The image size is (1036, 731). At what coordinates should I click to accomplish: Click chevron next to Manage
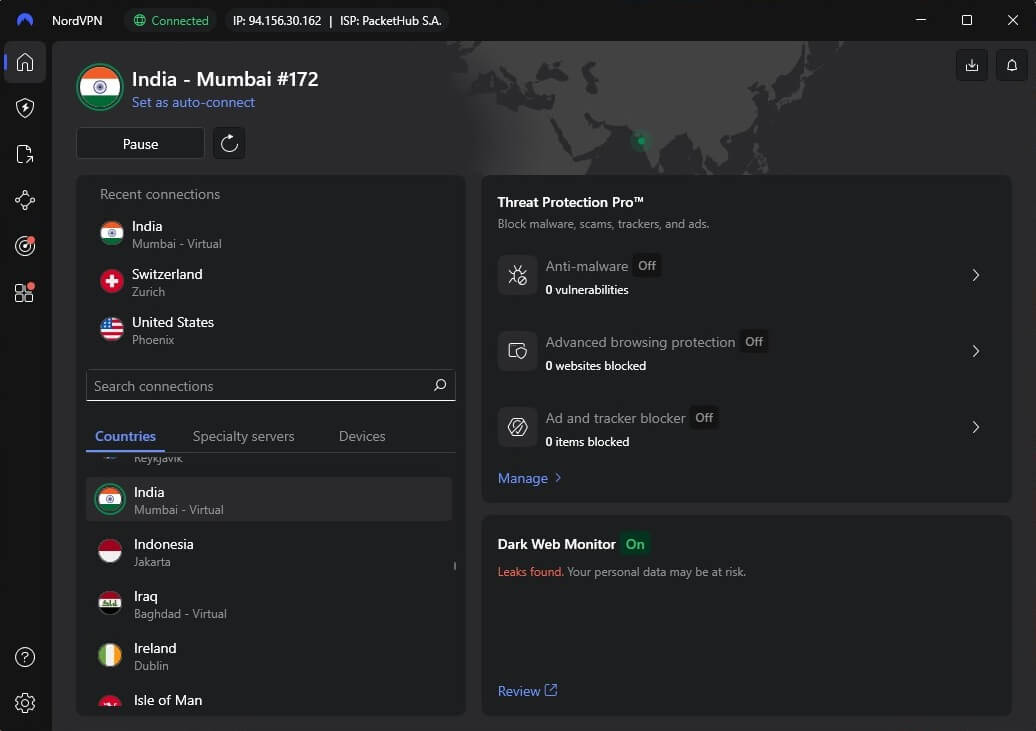558,477
